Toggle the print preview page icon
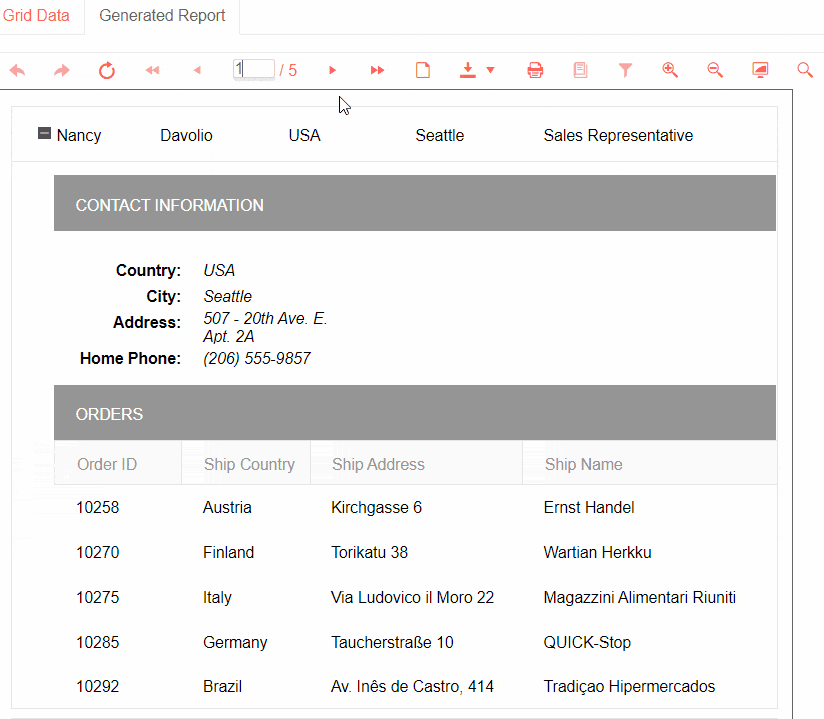 pos(423,70)
